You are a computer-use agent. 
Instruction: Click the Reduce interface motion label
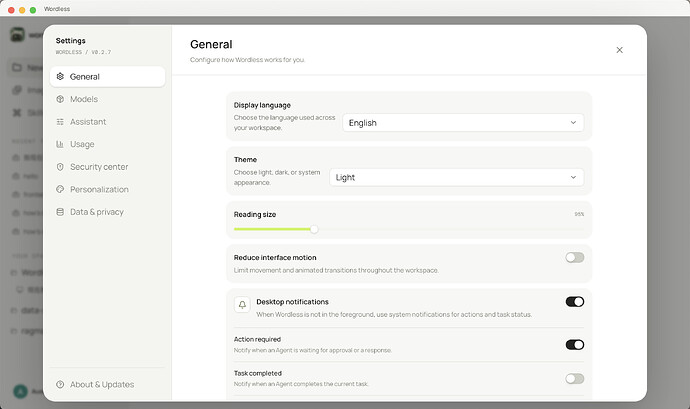pyautogui.click(x=275, y=258)
